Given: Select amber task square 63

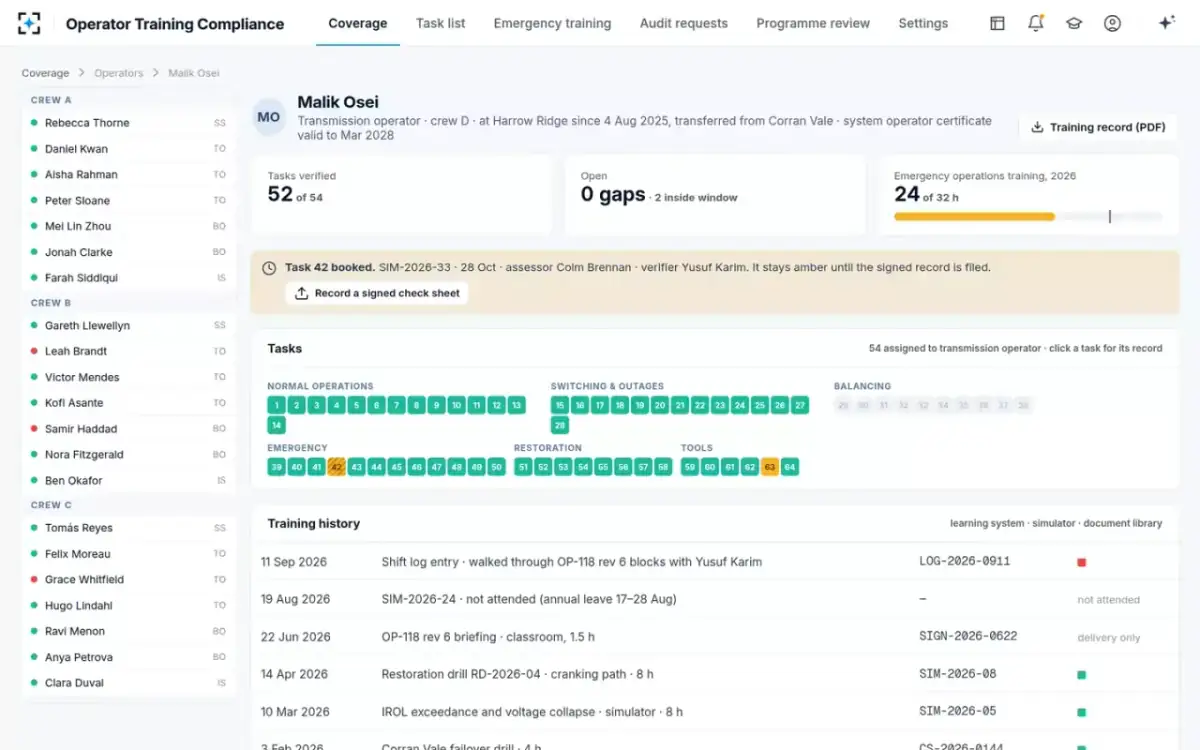Looking at the screenshot, I should click(769, 467).
